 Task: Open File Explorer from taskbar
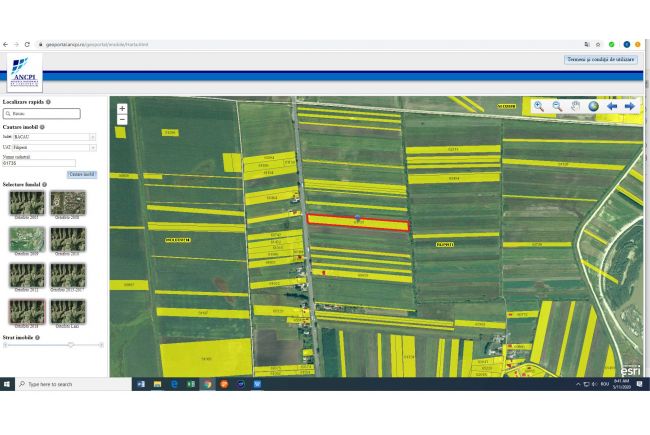[158, 384]
